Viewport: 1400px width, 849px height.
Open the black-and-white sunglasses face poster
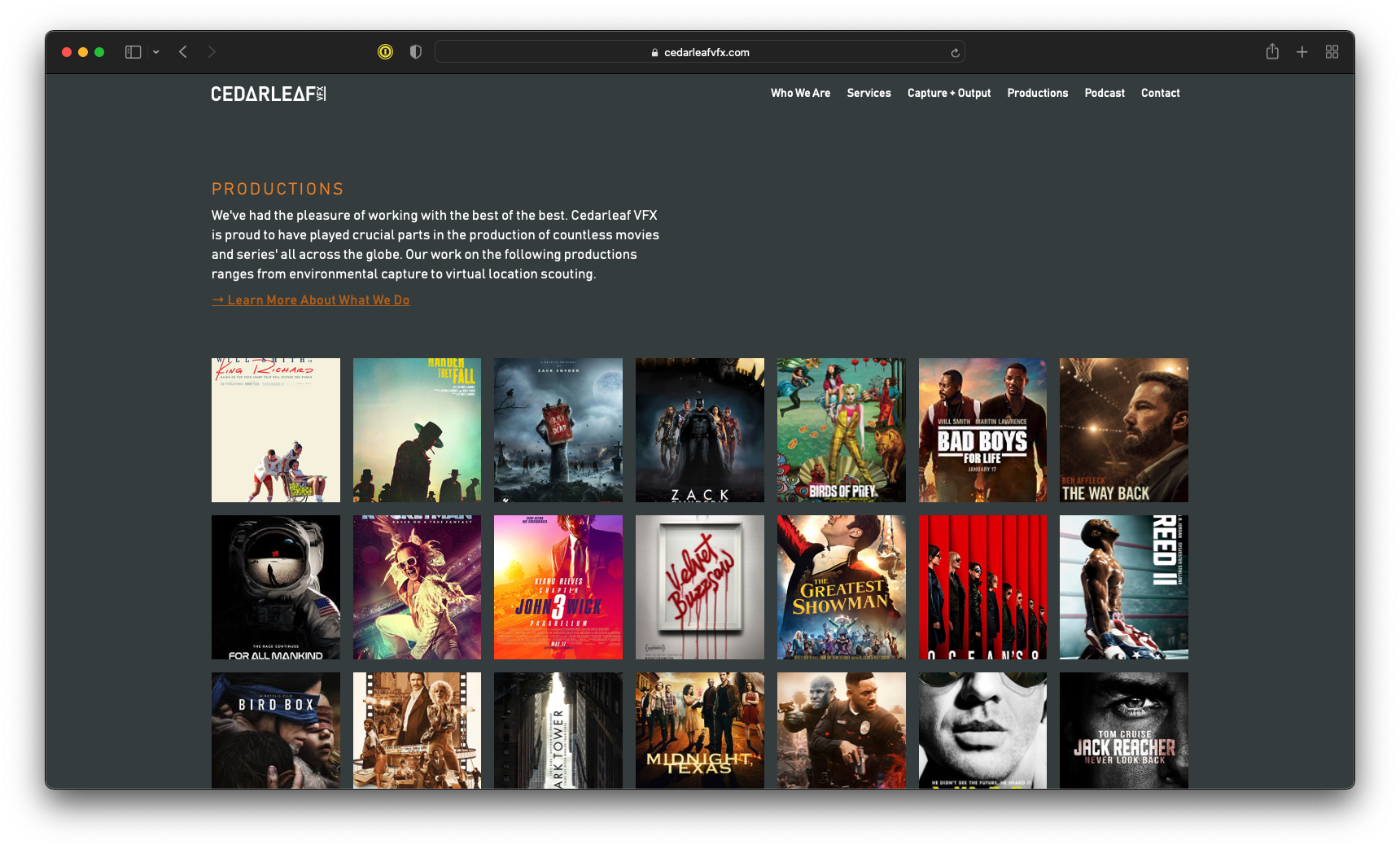point(982,730)
